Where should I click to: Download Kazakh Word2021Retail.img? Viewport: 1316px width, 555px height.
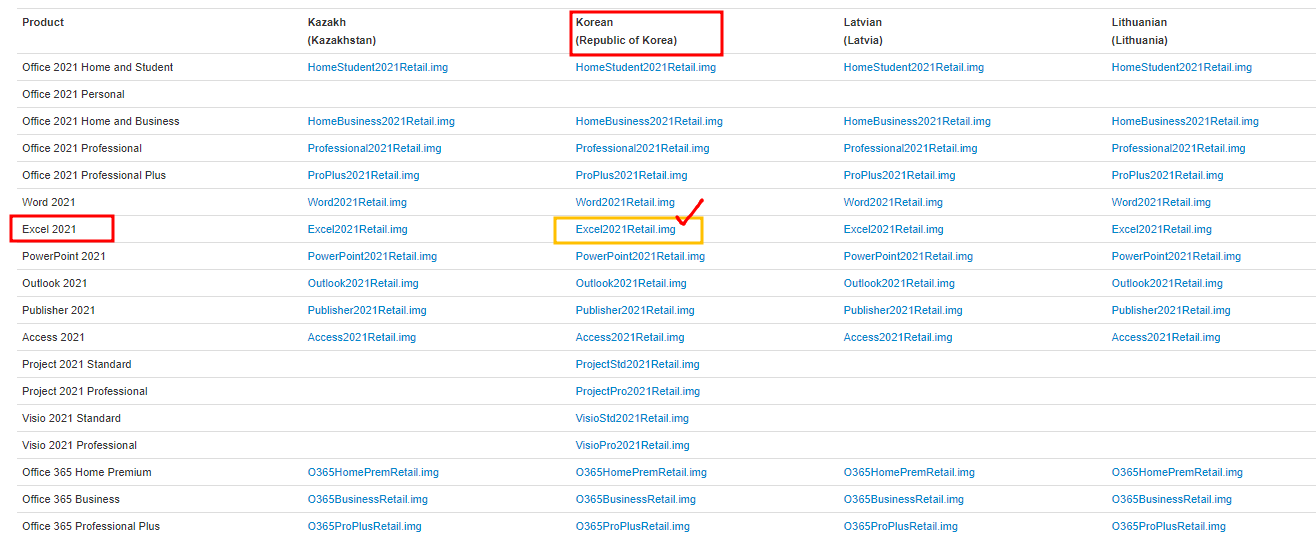click(357, 202)
